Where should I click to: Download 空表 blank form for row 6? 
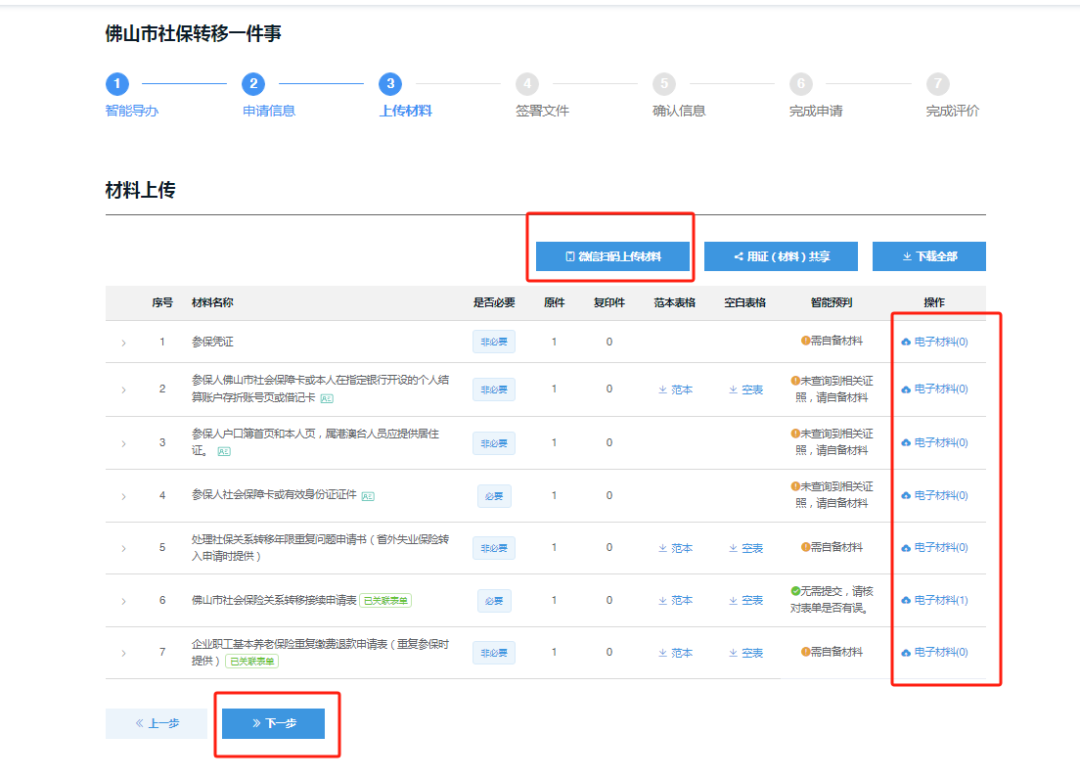(x=746, y=601)
